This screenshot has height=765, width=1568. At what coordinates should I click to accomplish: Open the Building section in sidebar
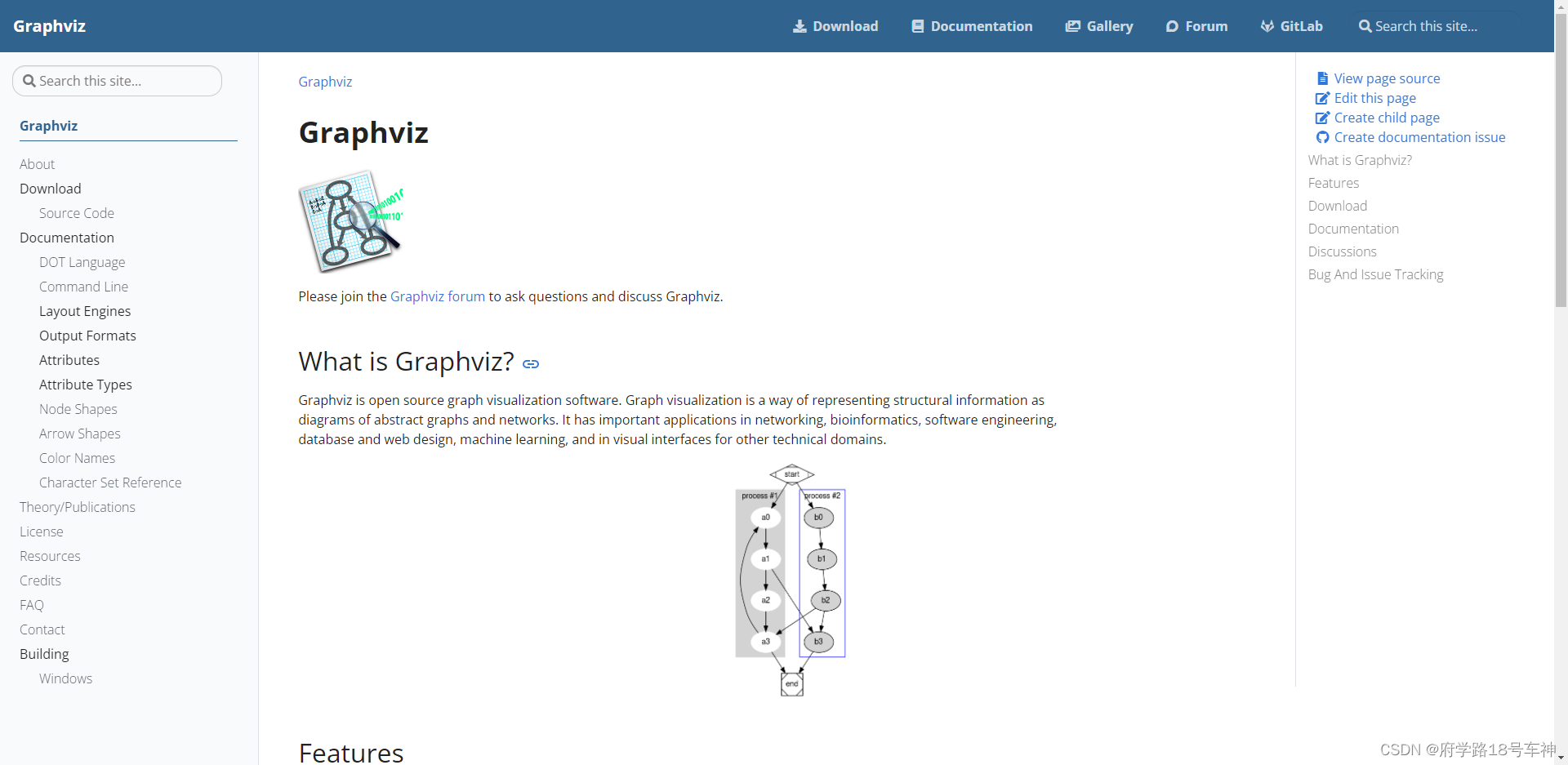[44, 654]
